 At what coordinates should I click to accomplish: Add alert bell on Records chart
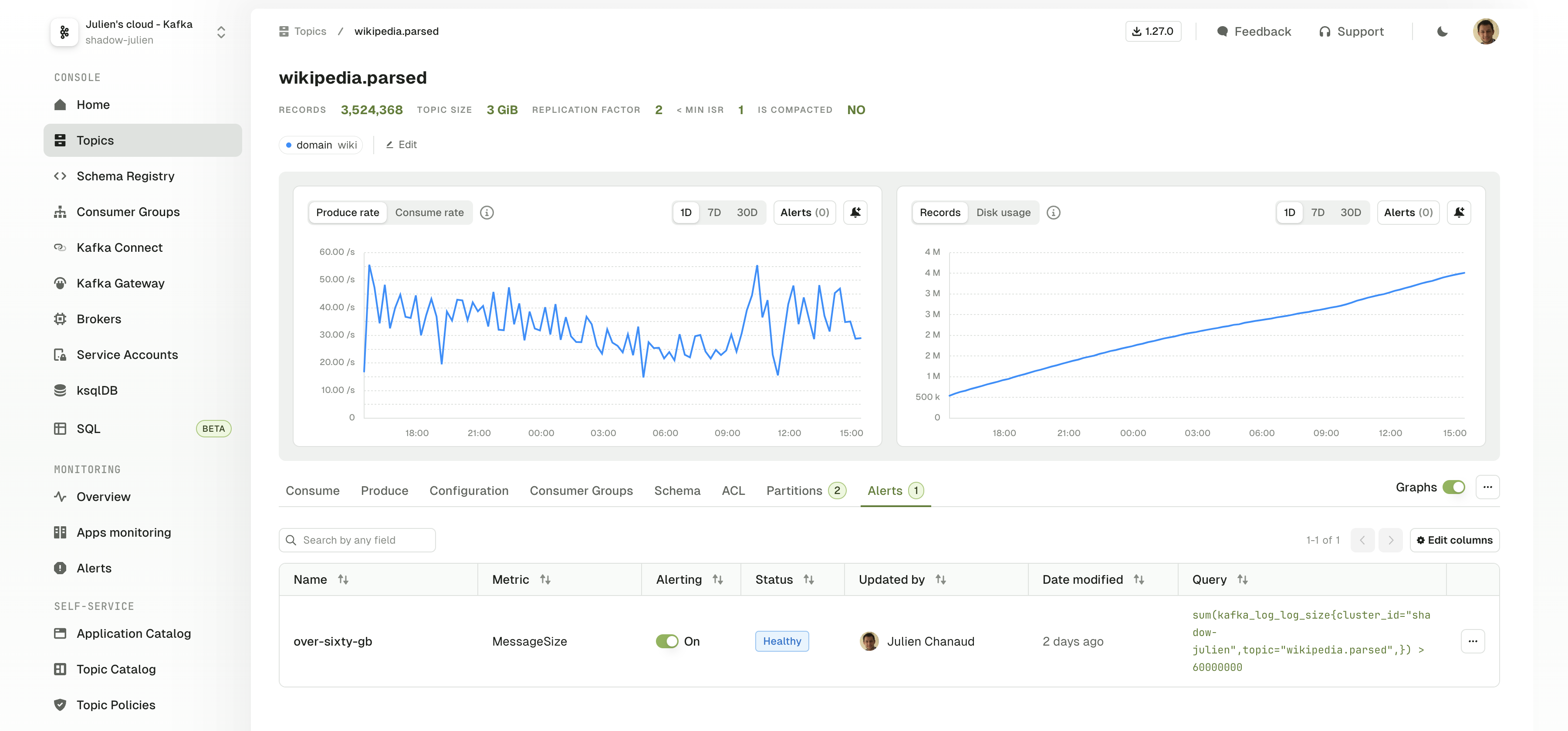[1459, 213]
